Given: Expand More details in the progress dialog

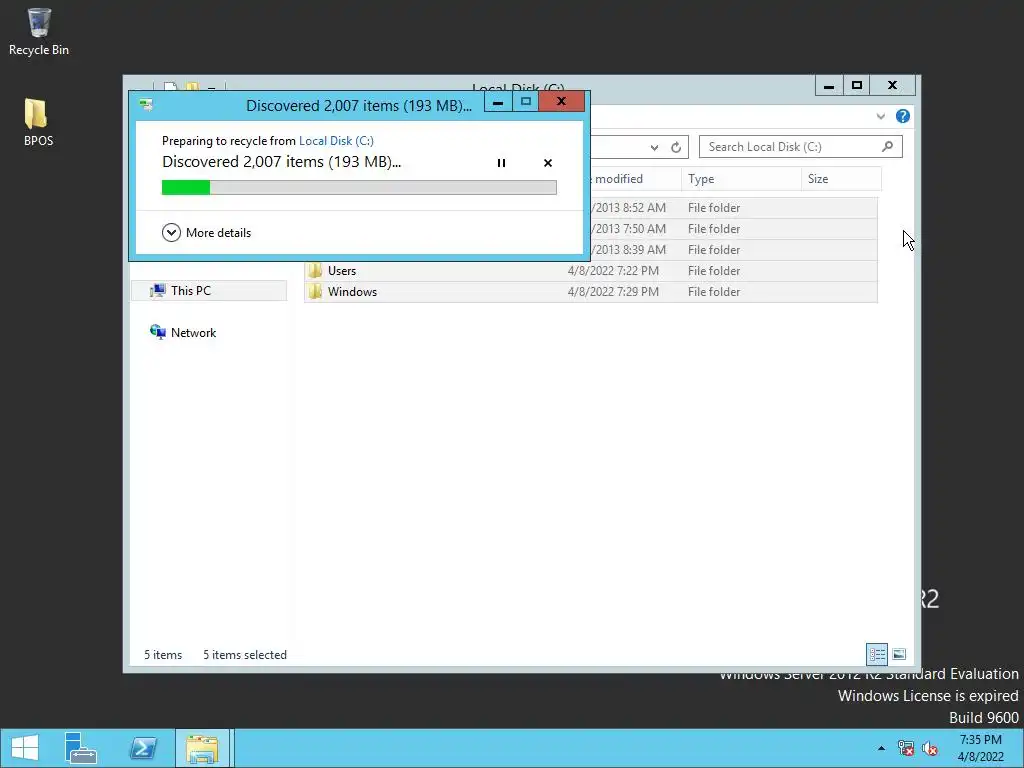Looking at the screenshot, I should click(206, 232).
